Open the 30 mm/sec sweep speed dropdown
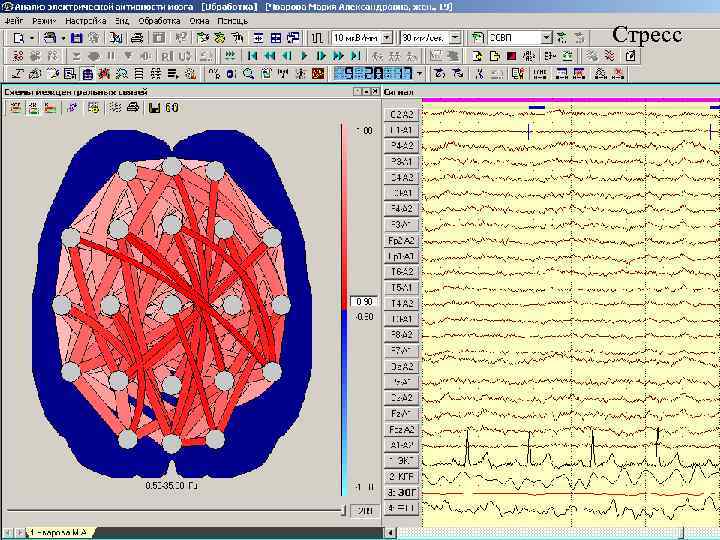 click(455, 37)
